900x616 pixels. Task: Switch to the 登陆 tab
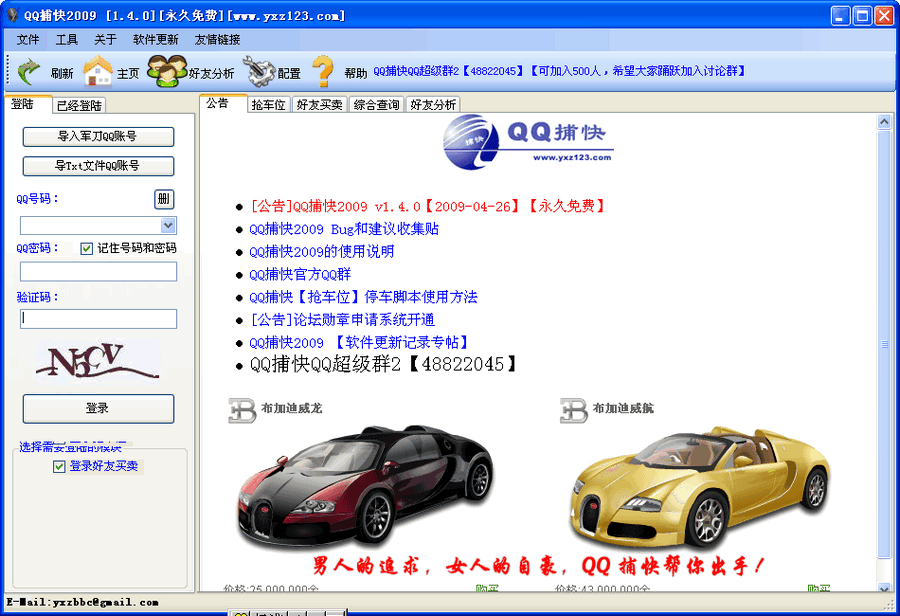27,104
